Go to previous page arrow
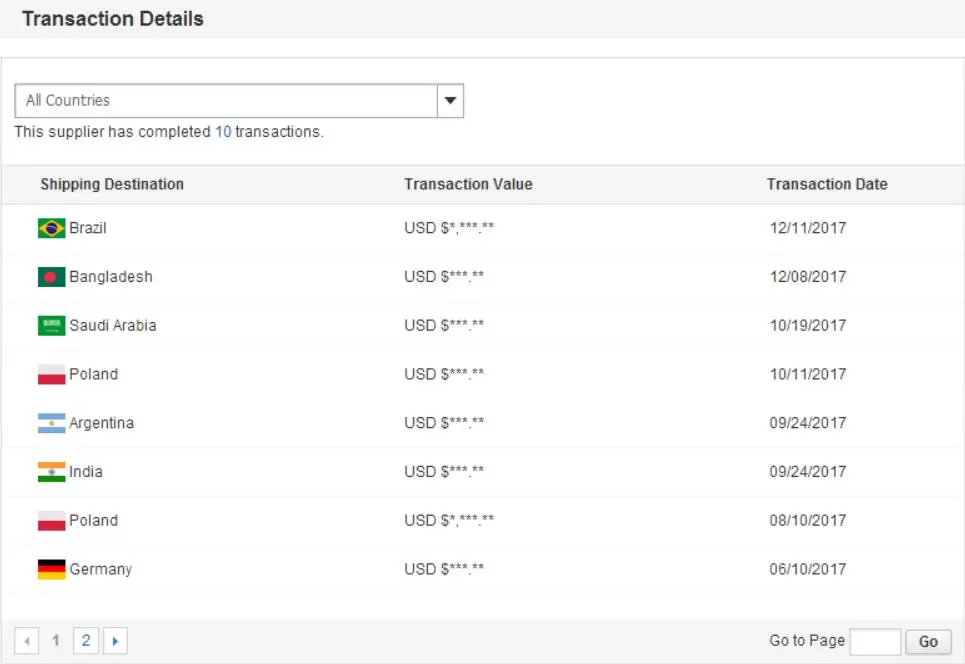 point(27,641)
